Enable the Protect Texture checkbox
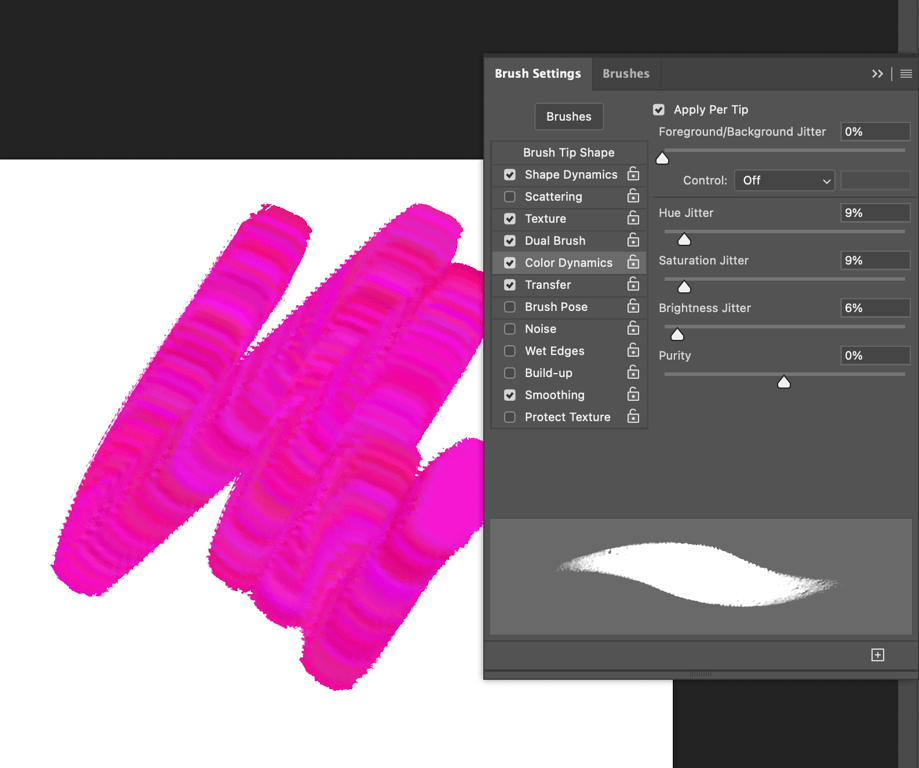 [510, 417]
